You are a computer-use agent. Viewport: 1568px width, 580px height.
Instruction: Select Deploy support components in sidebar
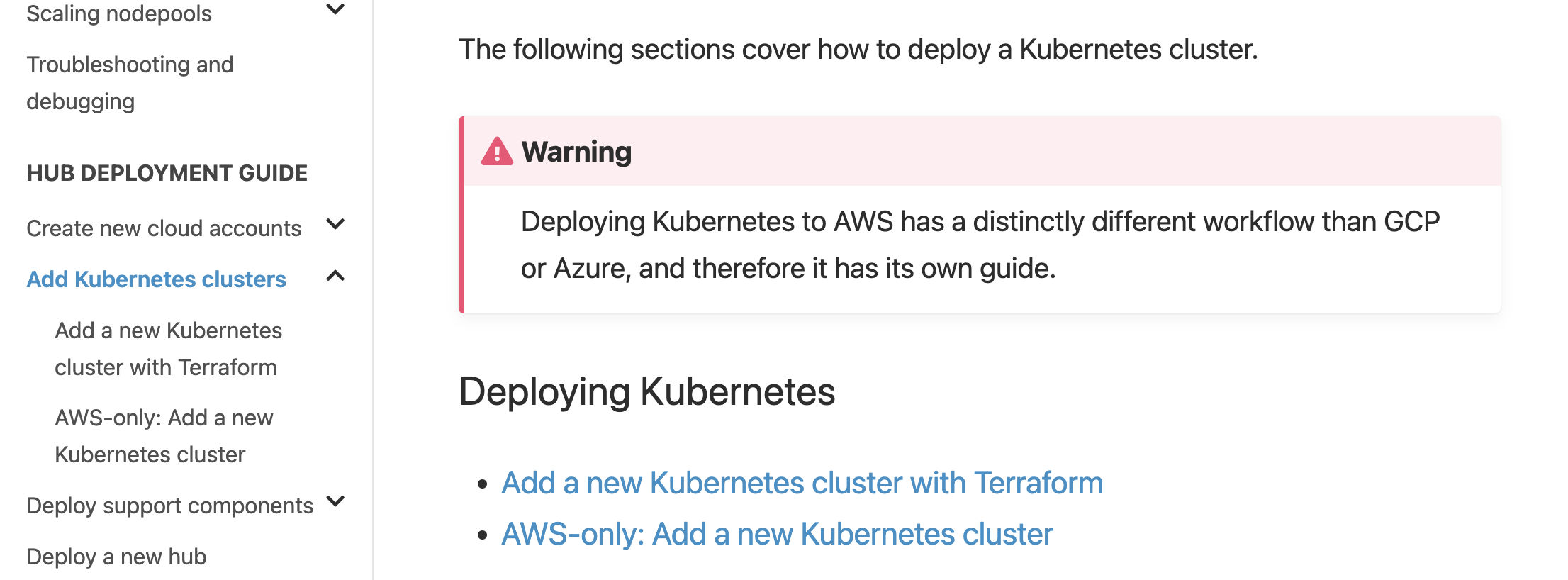pos(169,506)
